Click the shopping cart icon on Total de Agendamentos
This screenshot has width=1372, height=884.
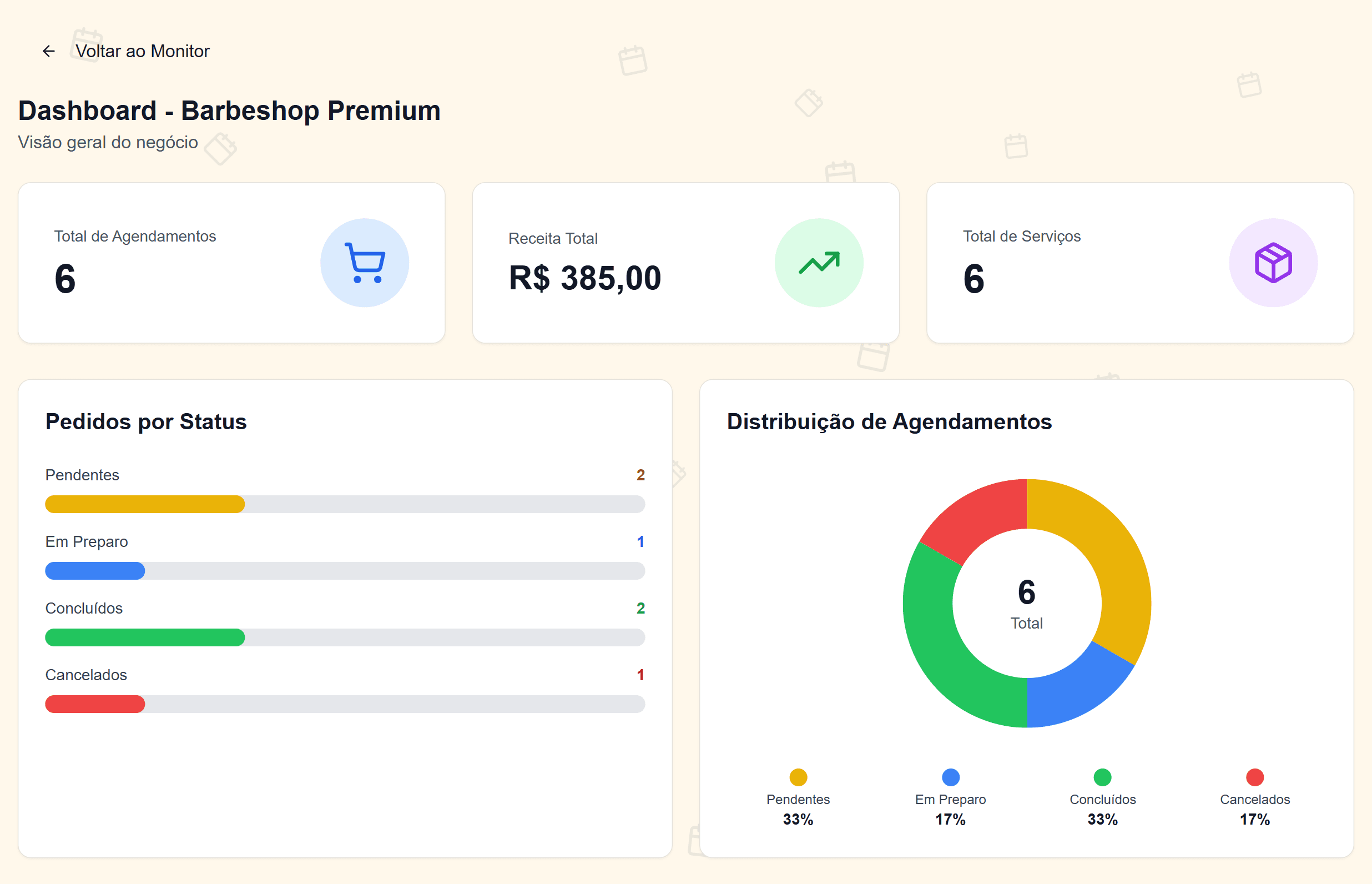(365, 262)
